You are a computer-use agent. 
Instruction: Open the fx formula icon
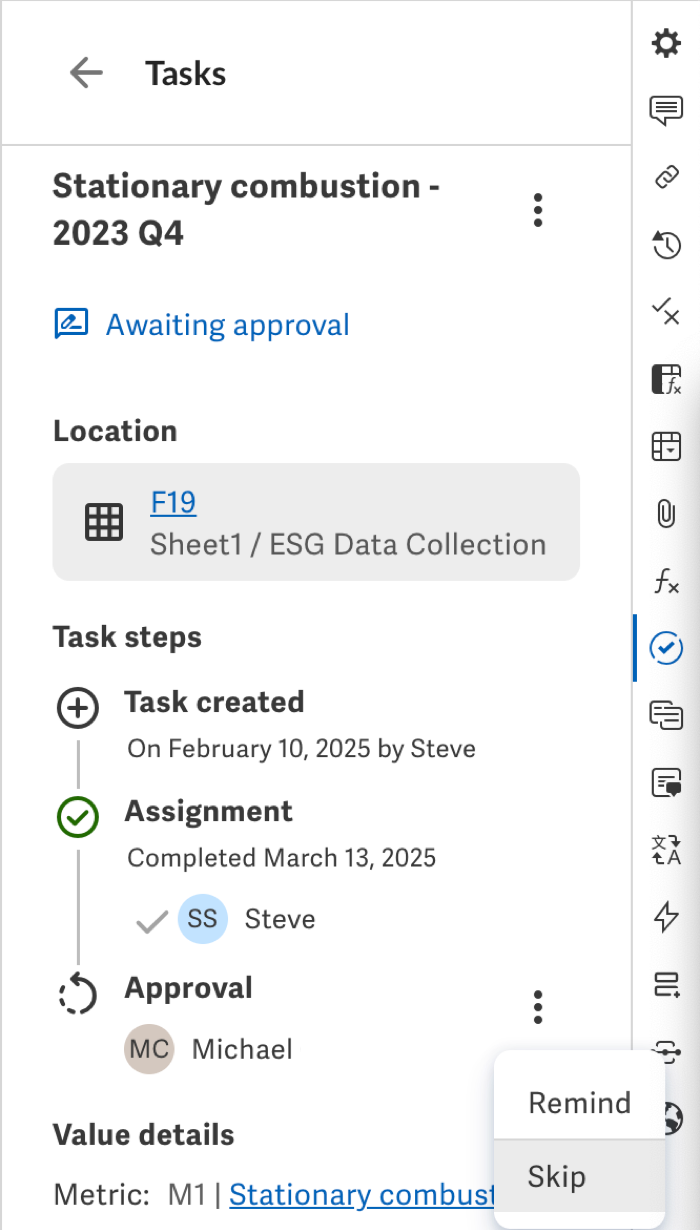(x=666, y=582)
